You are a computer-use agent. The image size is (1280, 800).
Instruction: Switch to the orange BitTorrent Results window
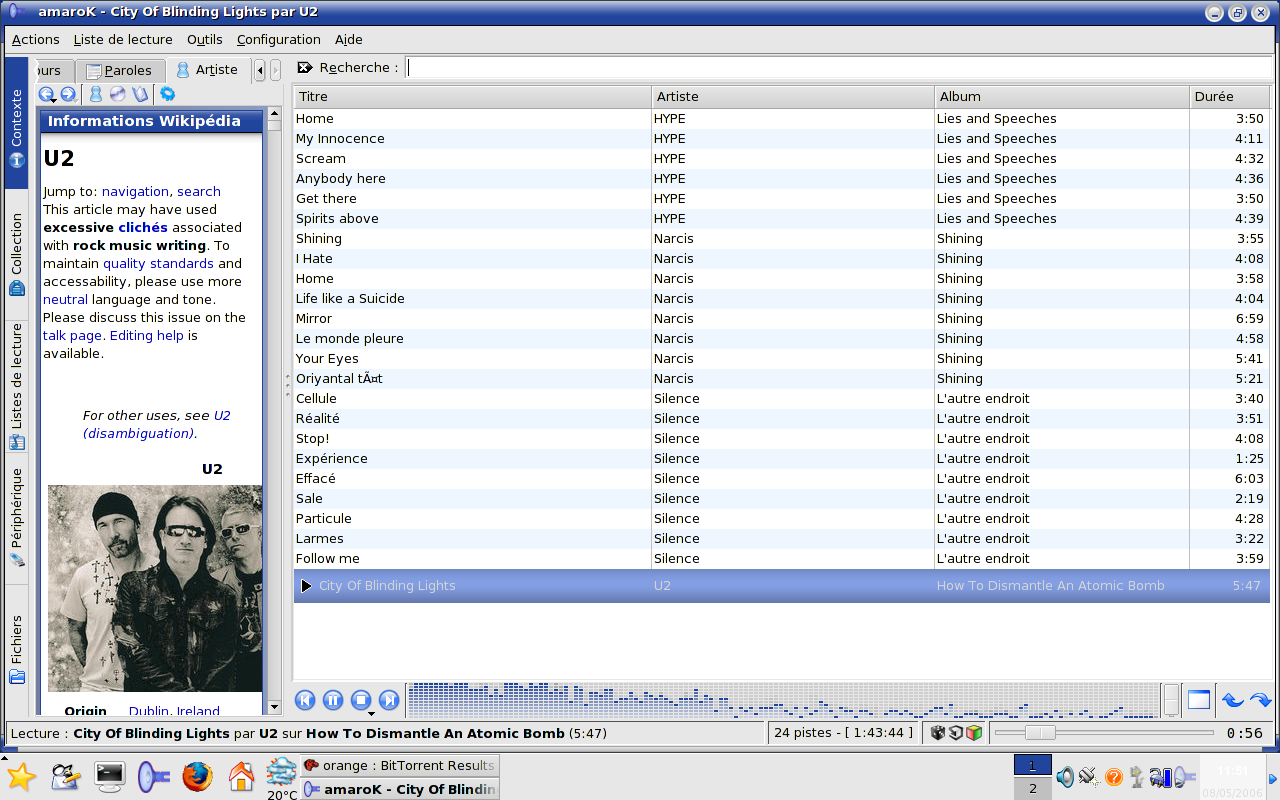tap(400, 766)
